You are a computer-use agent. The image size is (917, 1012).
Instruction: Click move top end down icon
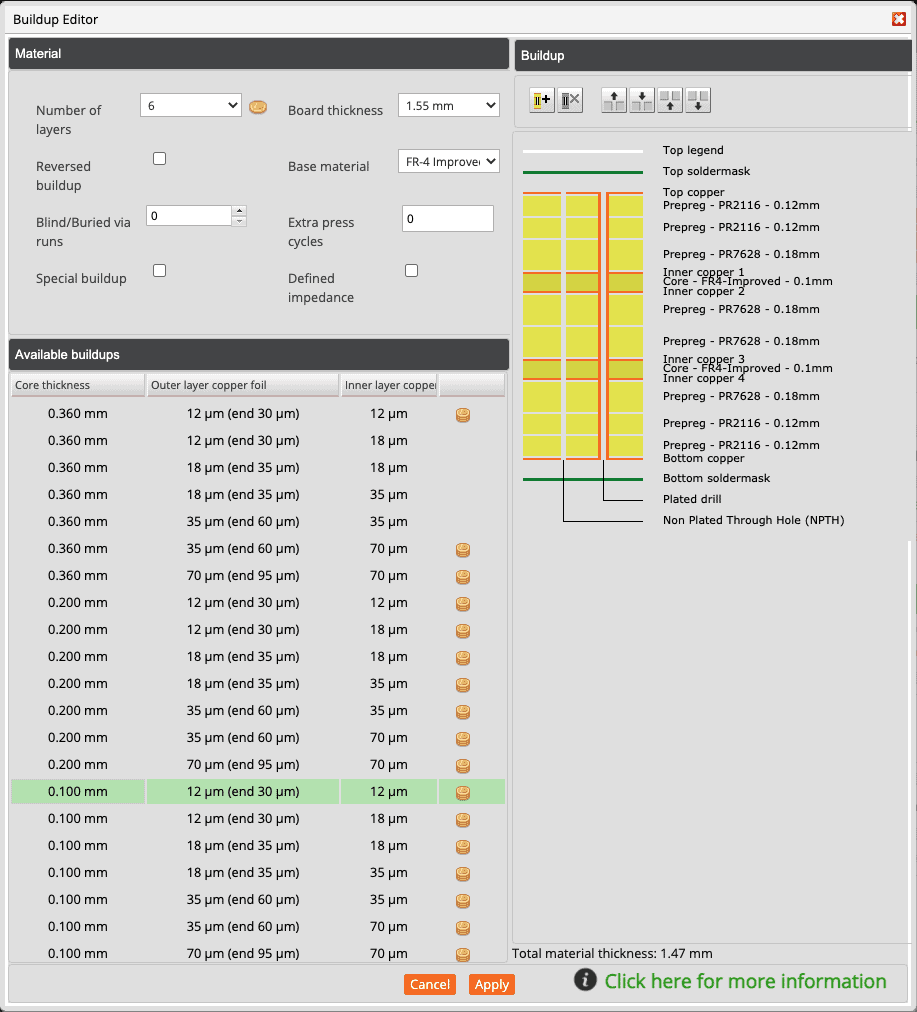(x=641, y=101)
